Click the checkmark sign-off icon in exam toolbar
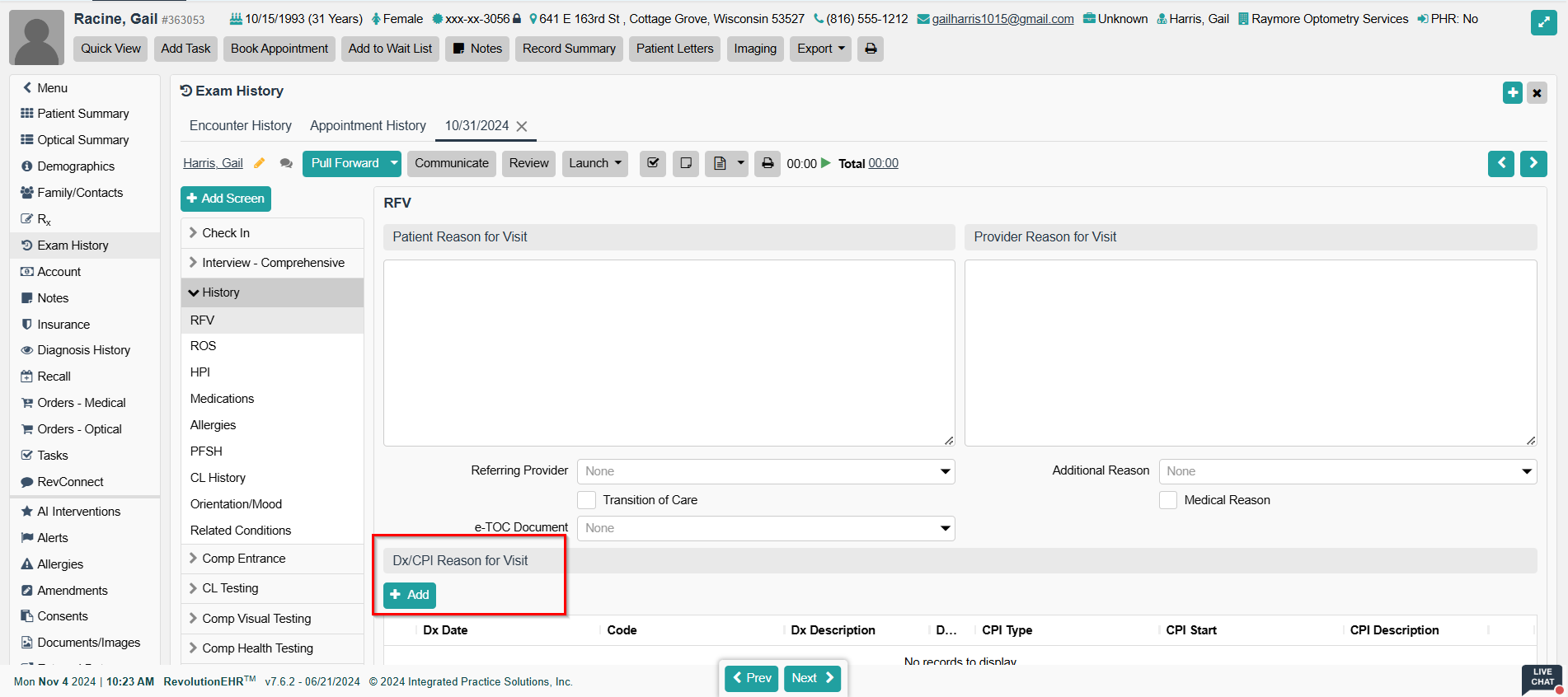1568x697 pixels. pos(653,163)
